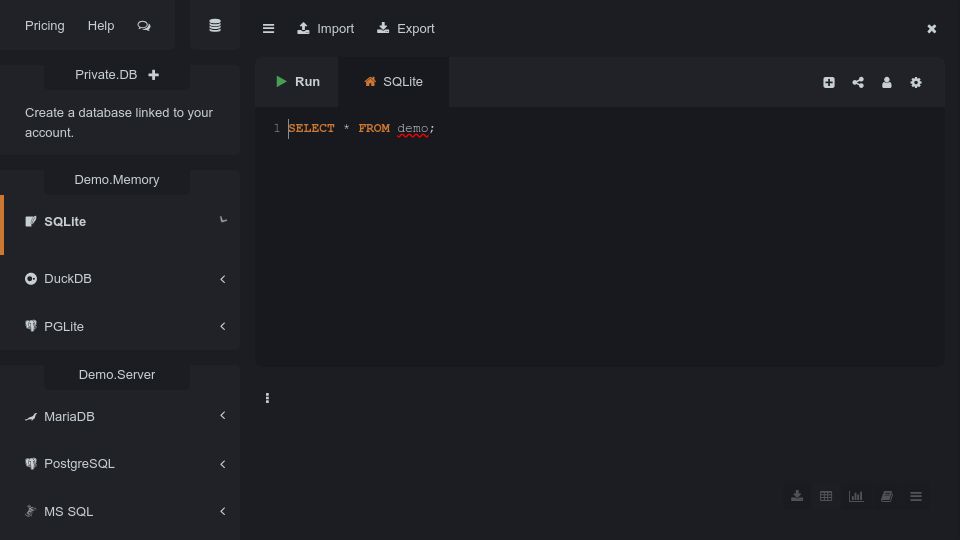960x540 pixels.
Task: Open the results list menu icon
Action: tap(916, 496)
